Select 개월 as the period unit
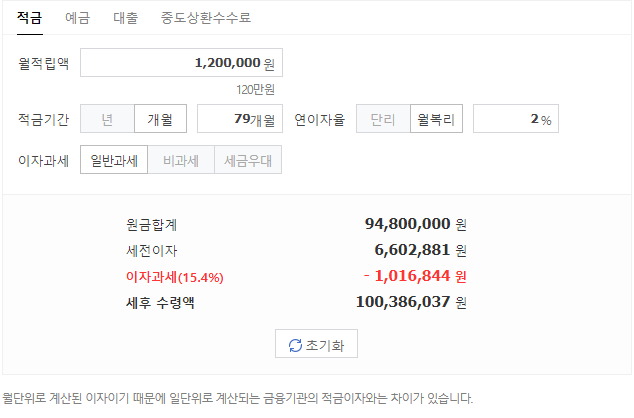634x418 pixels. click(x=160, y=119)
